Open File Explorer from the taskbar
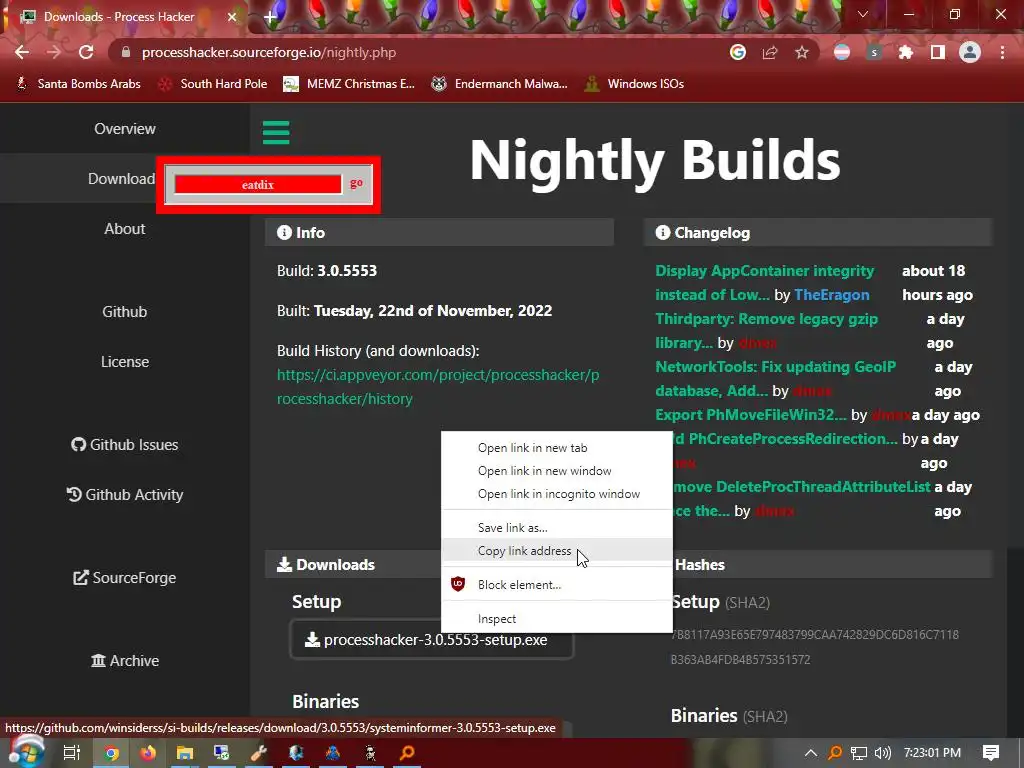The width and height of the screenshot is (1024, 768). [185, 753]
